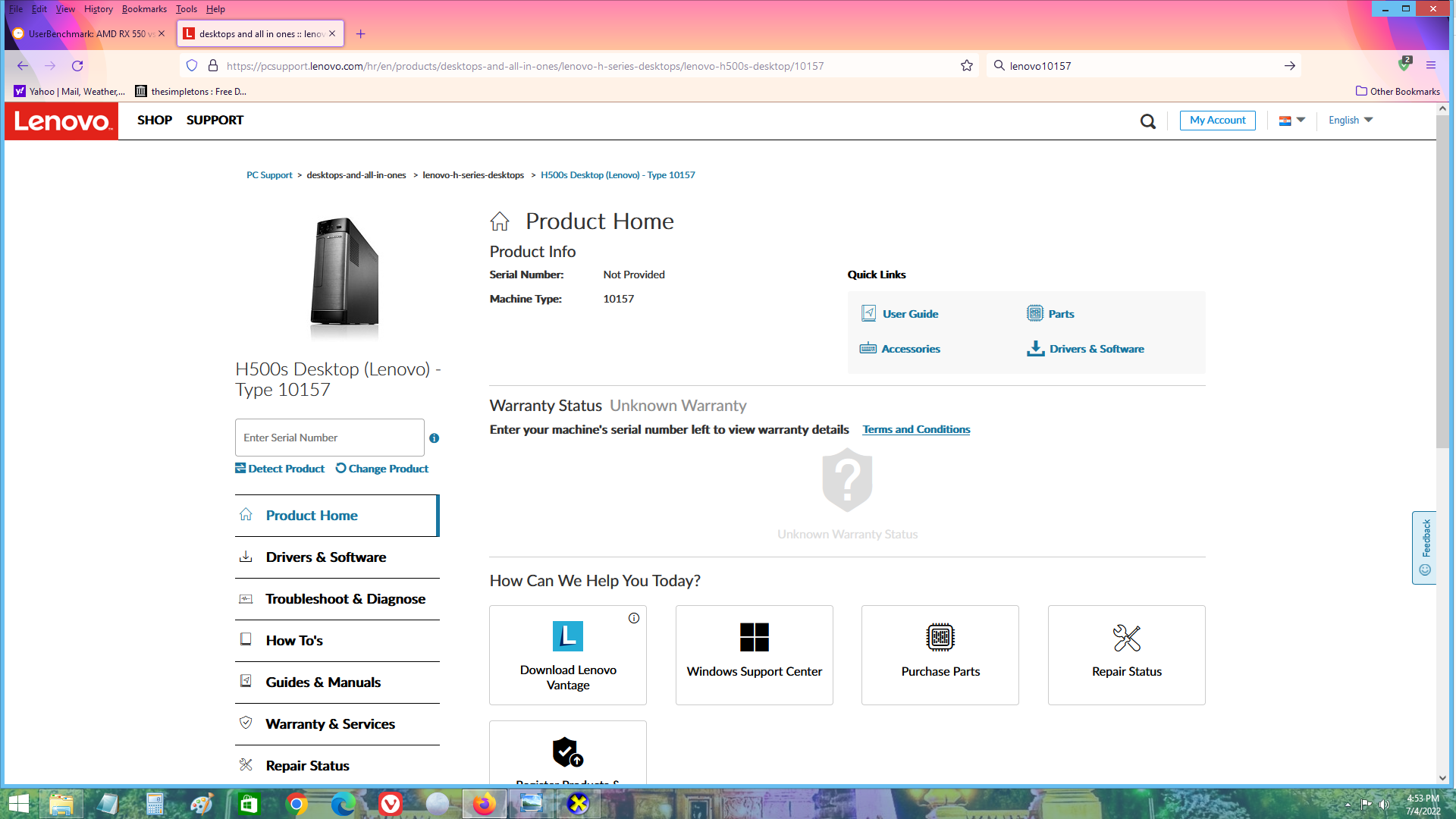The image size is (1456, 819).
Task: Click the site padlock icon
Action: [x=213, y=66]
